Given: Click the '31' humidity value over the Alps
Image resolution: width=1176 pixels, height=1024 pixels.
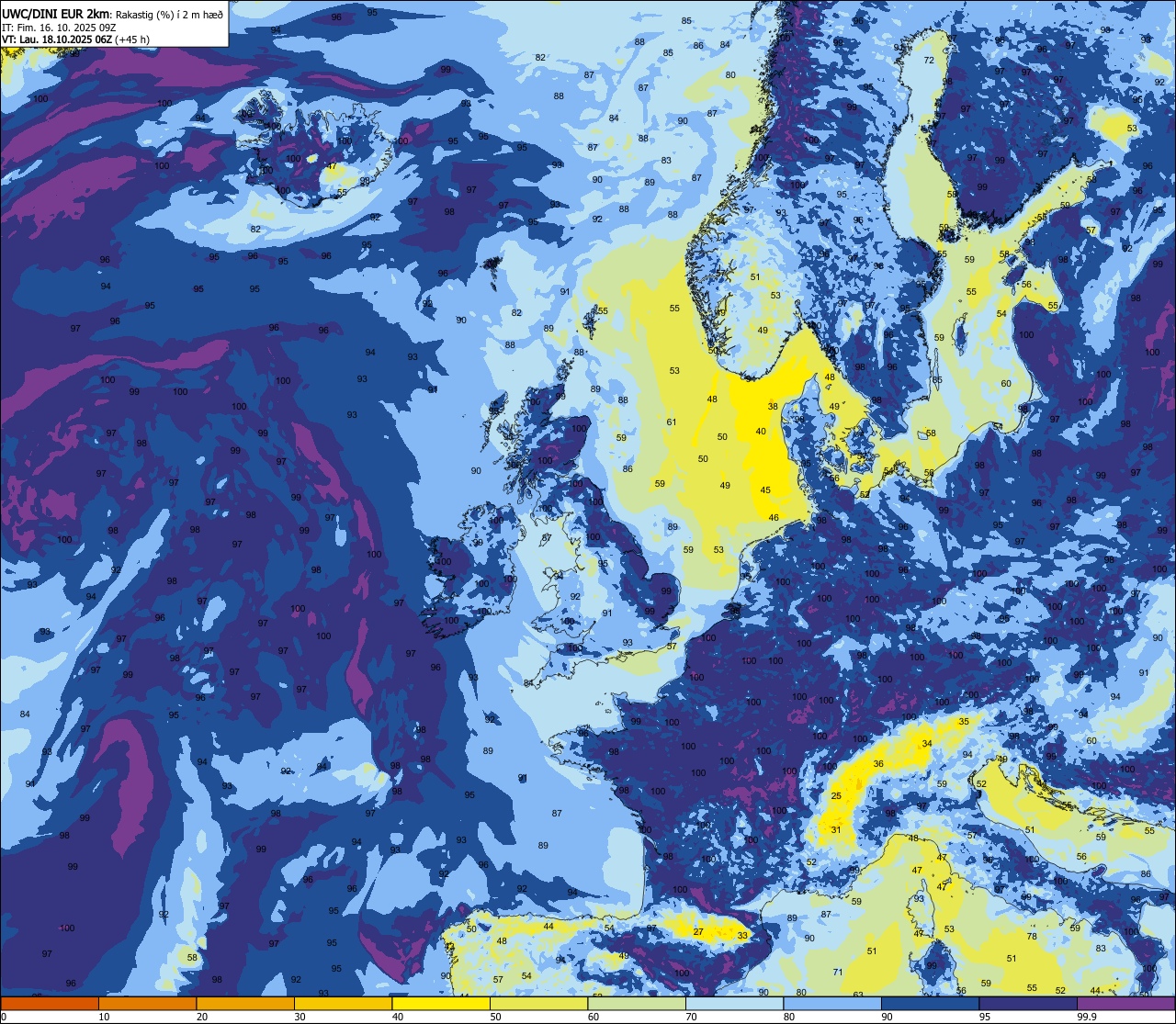Looking at the screenshot, I should (836, 829).
